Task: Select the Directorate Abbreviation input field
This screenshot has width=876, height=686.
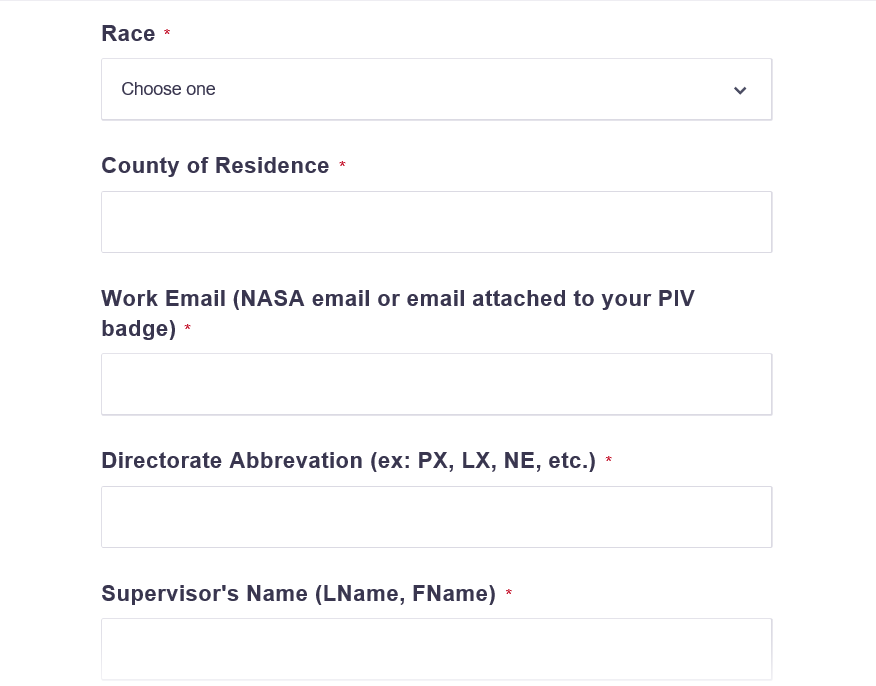Action: (x=436, y=517)
